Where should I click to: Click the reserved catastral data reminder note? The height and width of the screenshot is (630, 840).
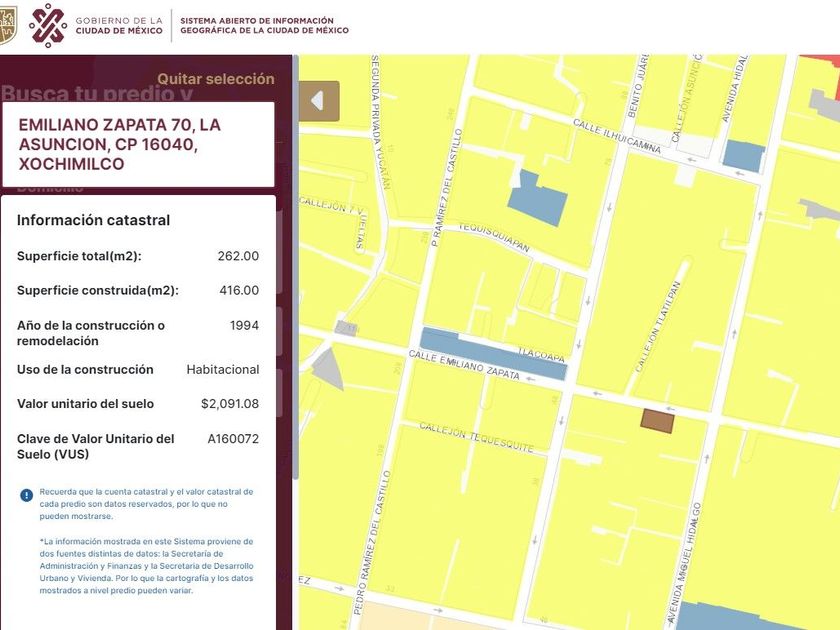click(146, 504)
